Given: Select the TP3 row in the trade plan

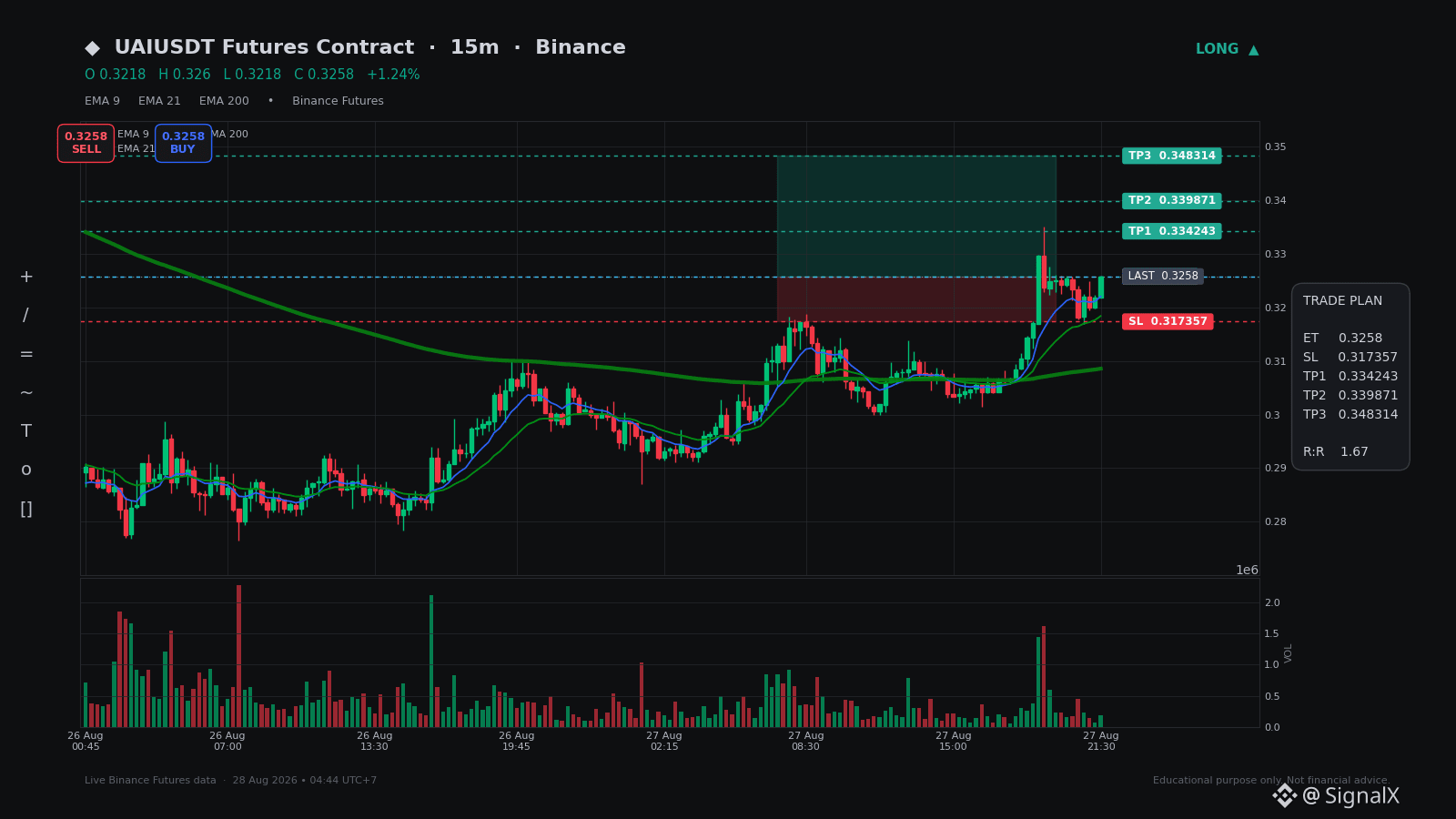Looking at the screenshot, I should tap(1350, 414).
